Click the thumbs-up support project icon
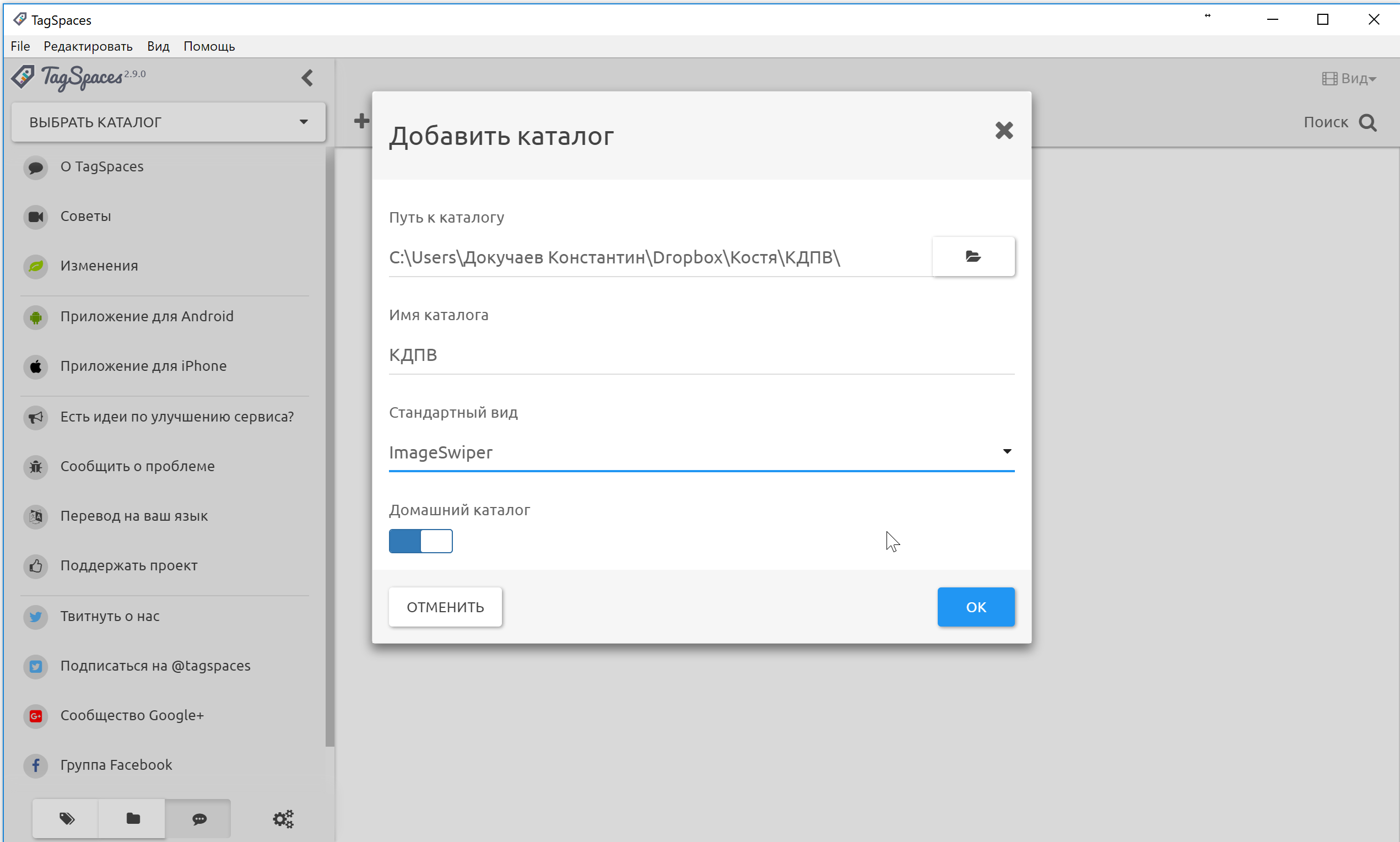 click(36, 566)
